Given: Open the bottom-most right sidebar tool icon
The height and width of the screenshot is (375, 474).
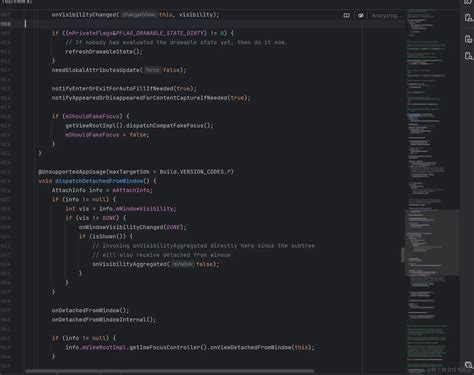Looking at the screenshot, I should tap(468, 365).
